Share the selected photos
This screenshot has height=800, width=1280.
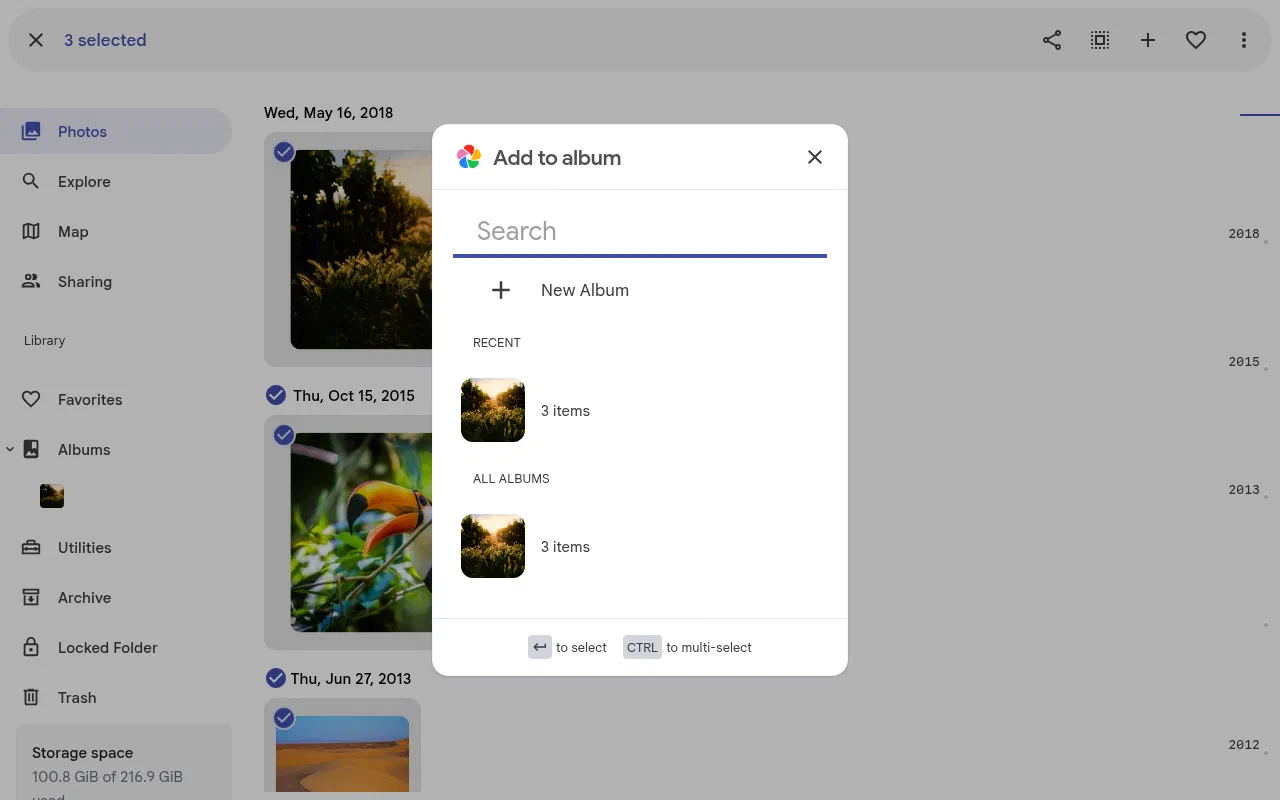click(1052, 40)
